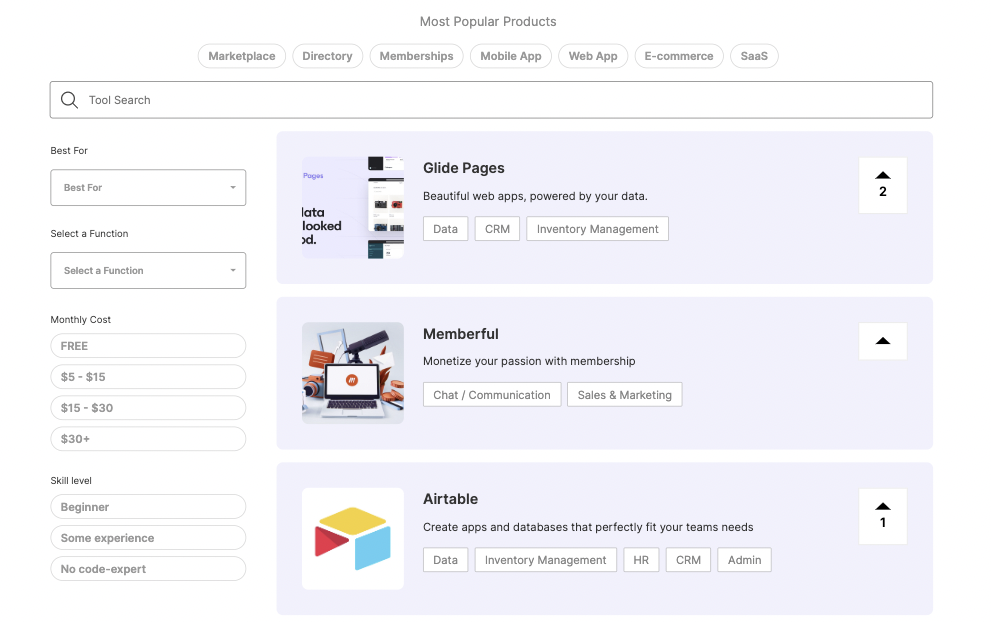Click the CRM tag under Glide Pages
The width and height of the screenshot is (991, 622).
click(x=497, y=229)
